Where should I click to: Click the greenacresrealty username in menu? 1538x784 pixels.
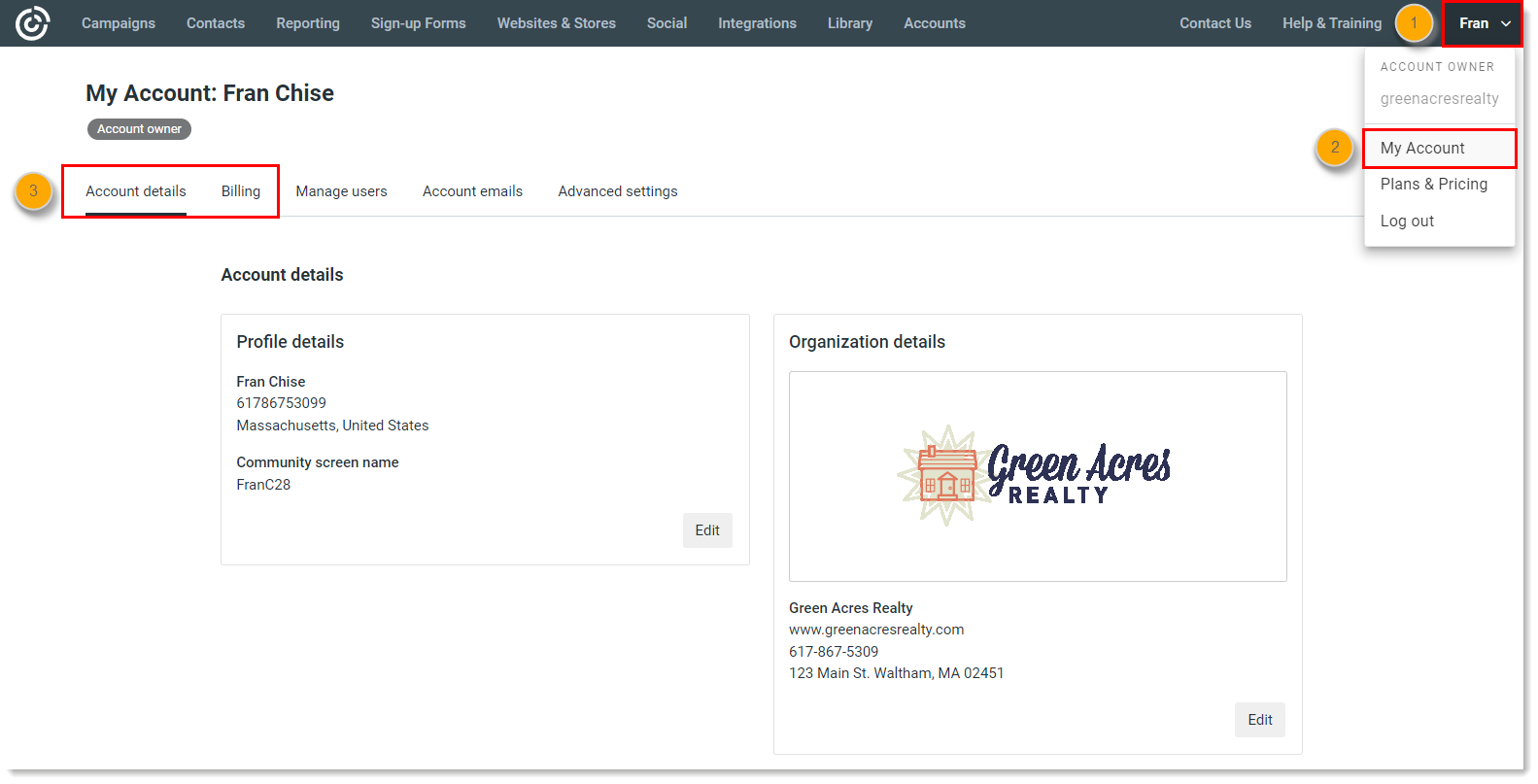pyautogui.click(x=1439, y=99)
